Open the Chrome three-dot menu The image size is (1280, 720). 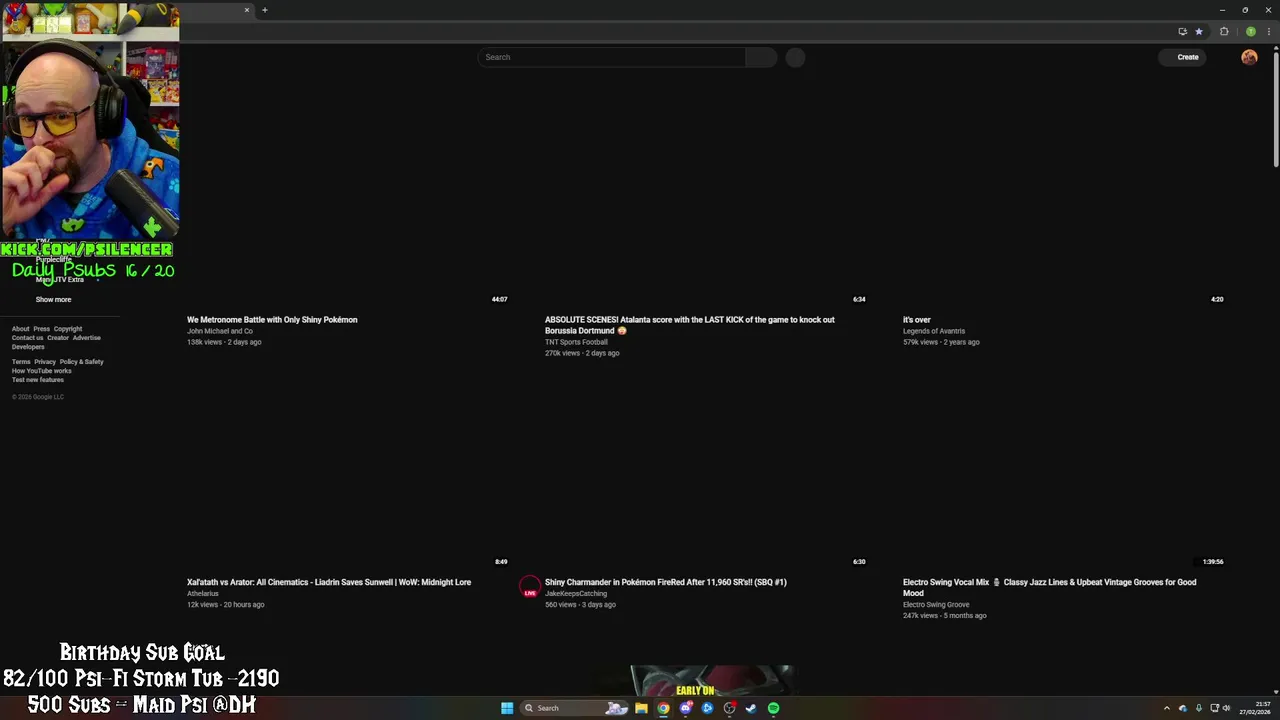click(1269, 31)
